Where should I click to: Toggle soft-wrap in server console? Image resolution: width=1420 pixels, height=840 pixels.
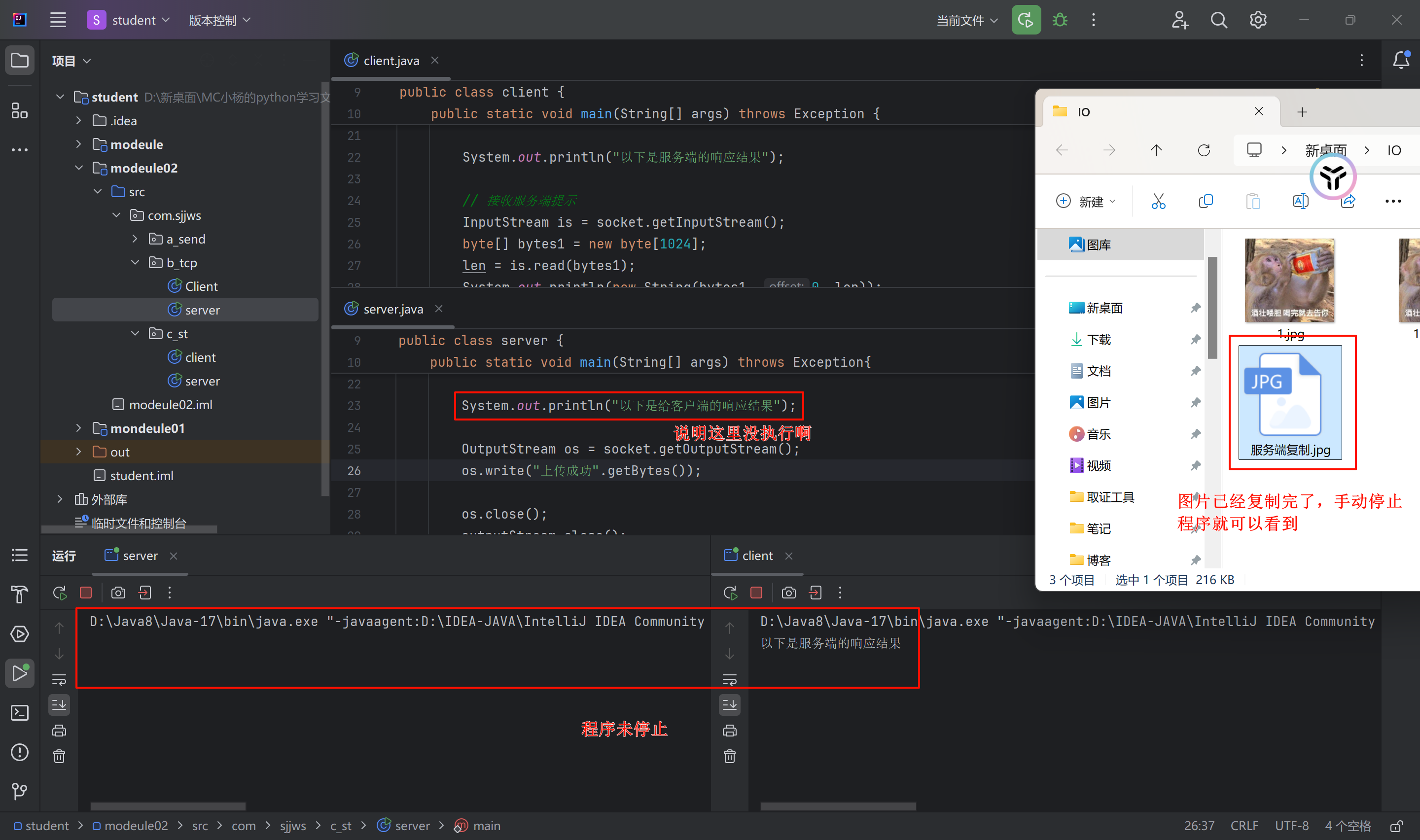coord(59,679)
